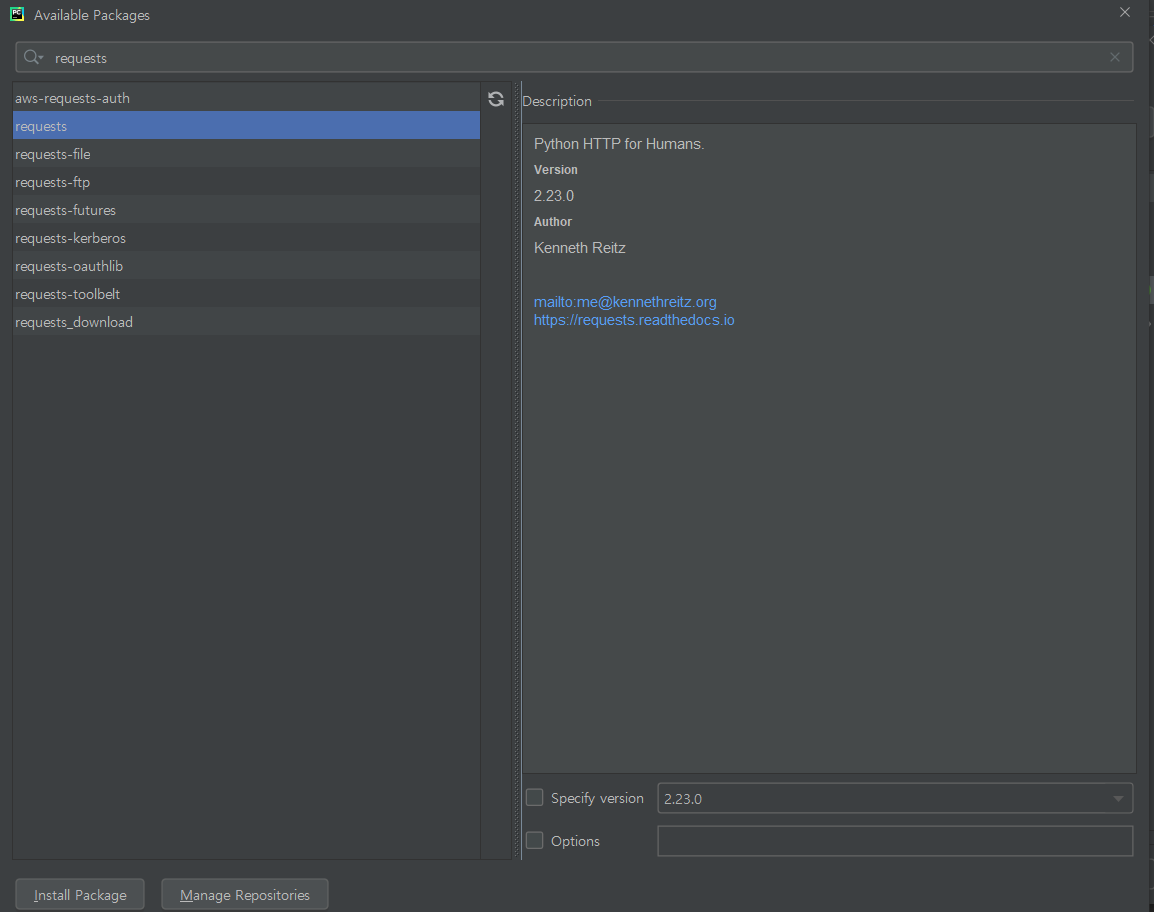This screenshot has width=1154, height=912.
Task: Enable the Options checkbox
Action: (534, 841)
